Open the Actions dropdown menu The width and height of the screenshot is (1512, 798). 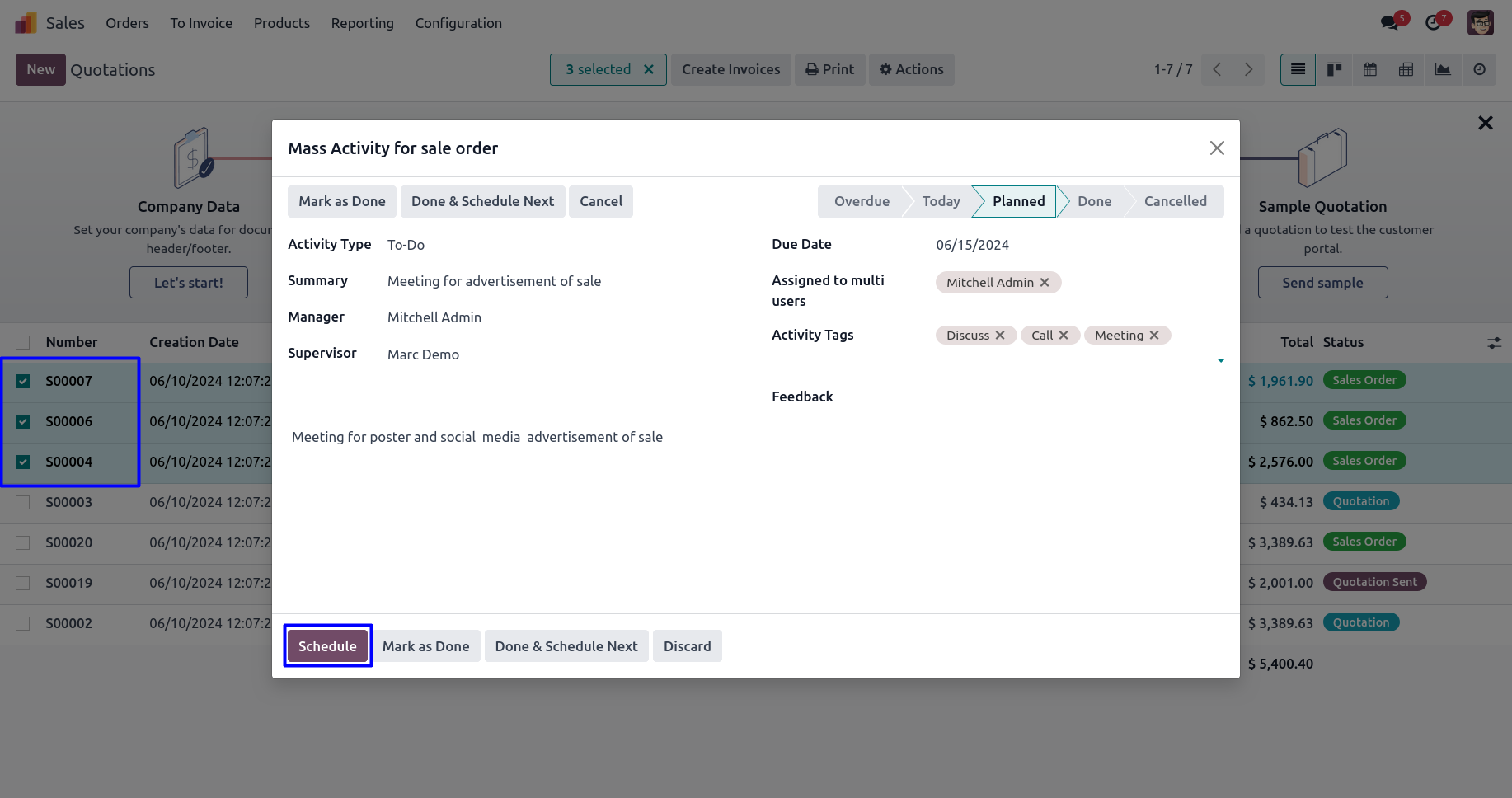tap(911, 70)
